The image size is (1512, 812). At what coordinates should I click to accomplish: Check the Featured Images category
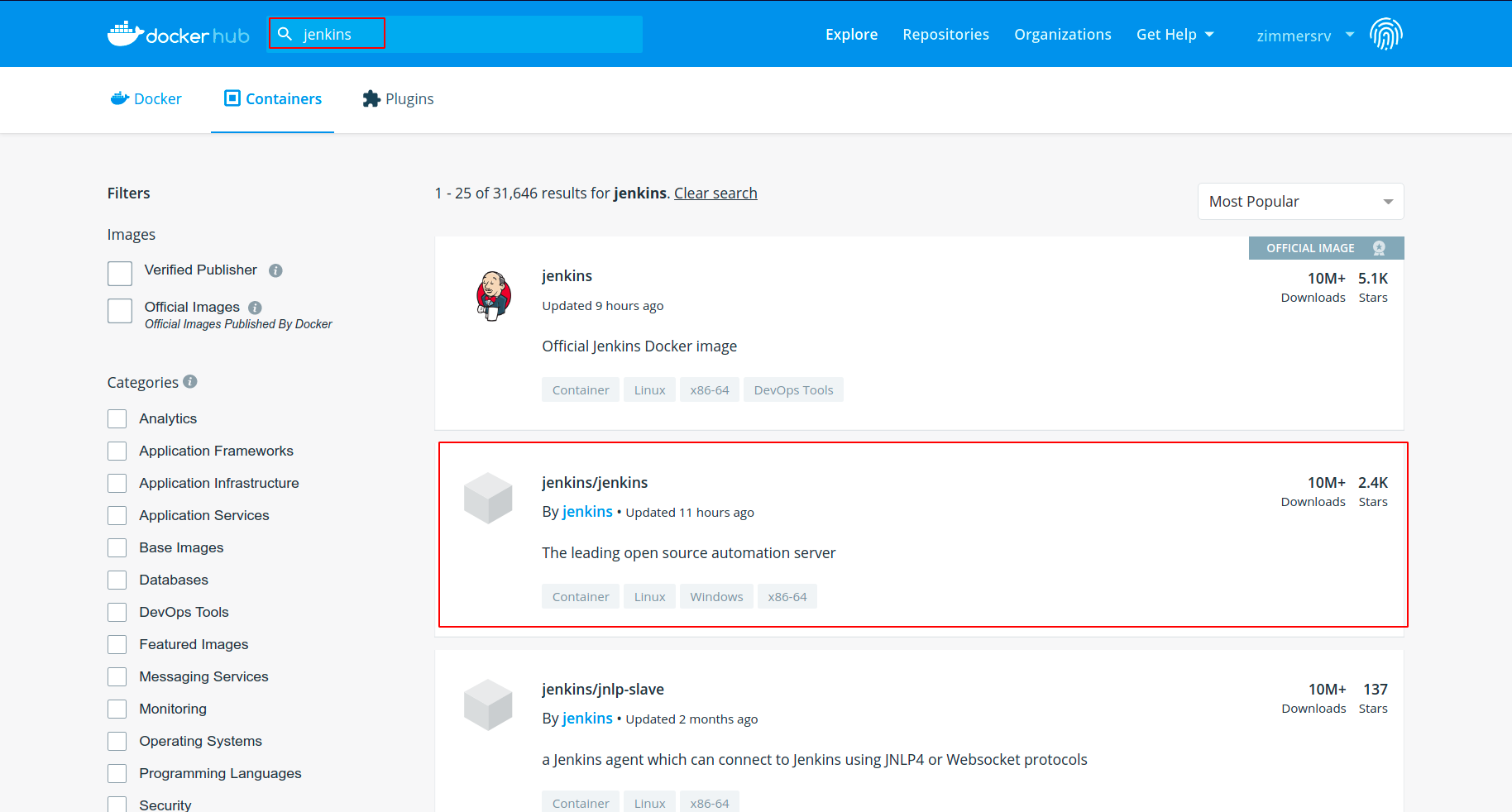click(117, 644)
